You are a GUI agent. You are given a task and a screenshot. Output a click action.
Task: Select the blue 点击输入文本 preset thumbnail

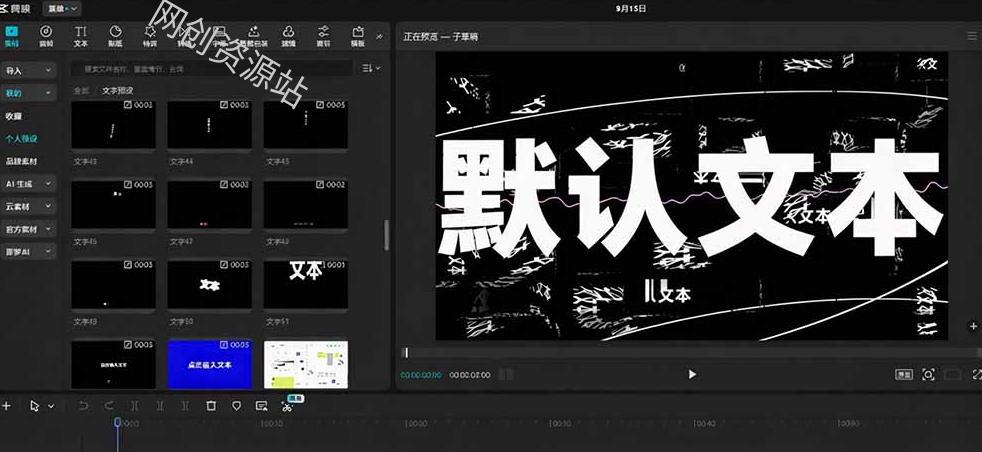click(209, 364)
